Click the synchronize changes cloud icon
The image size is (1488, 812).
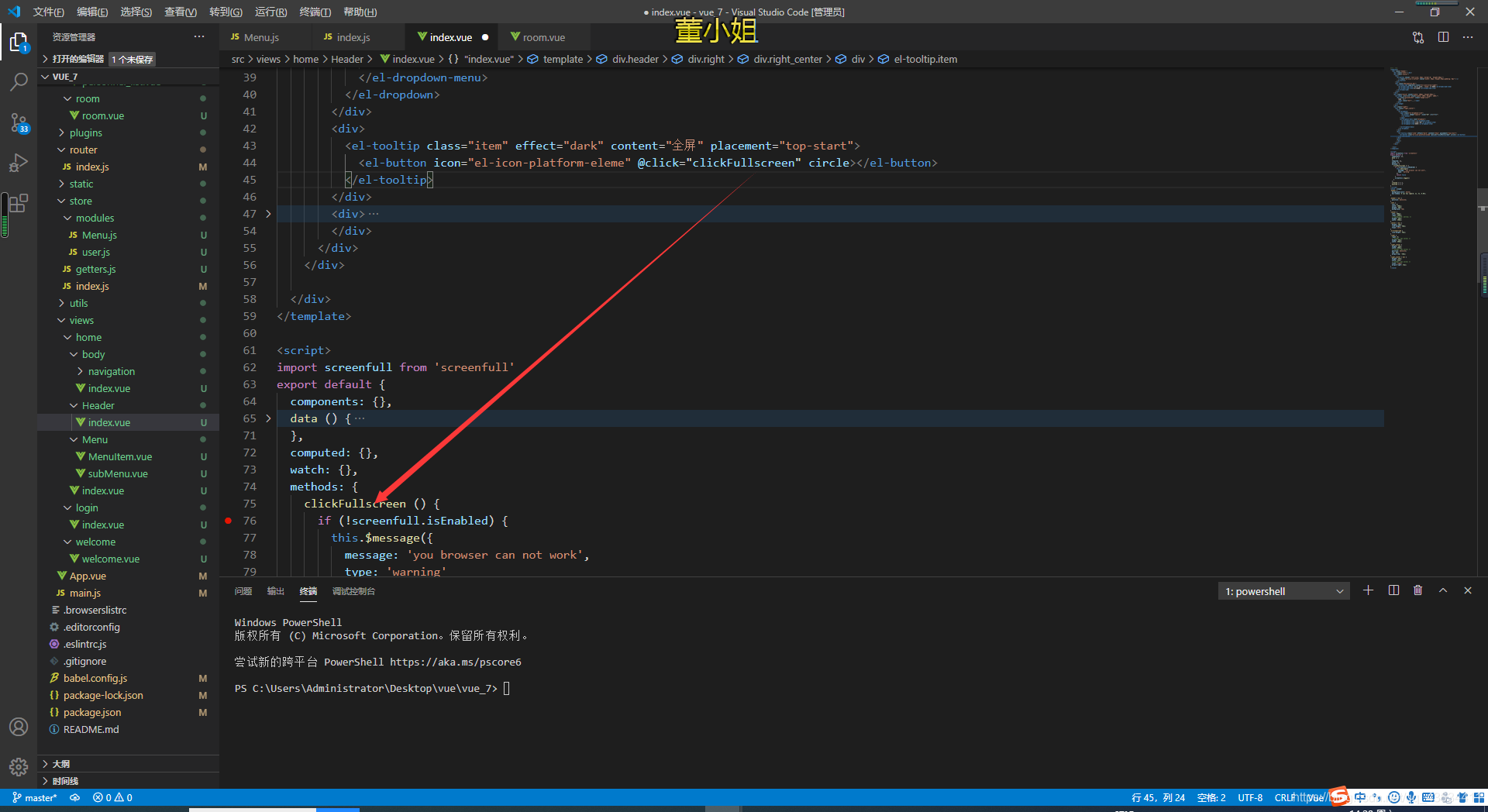[x=75, y=797]
